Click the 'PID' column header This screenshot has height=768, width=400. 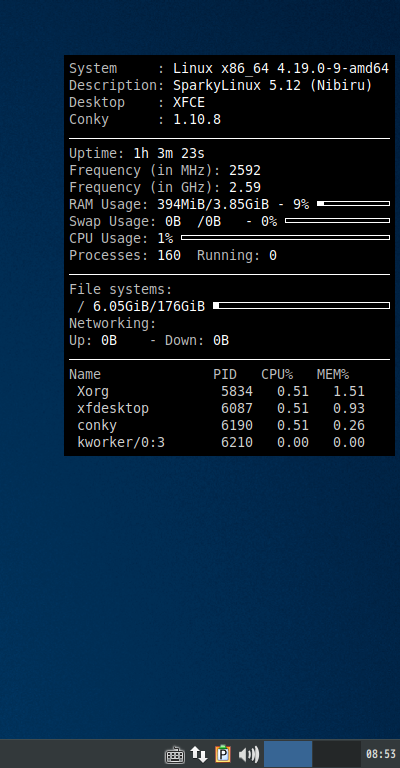point(225,375)
